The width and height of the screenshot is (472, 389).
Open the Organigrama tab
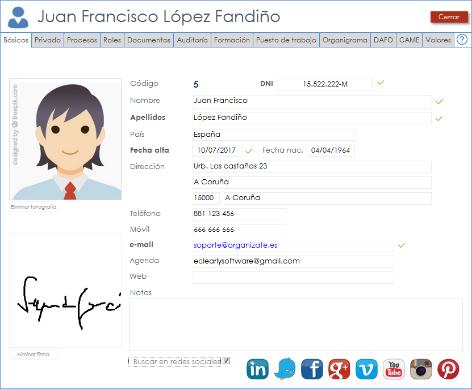pos(345,40)
